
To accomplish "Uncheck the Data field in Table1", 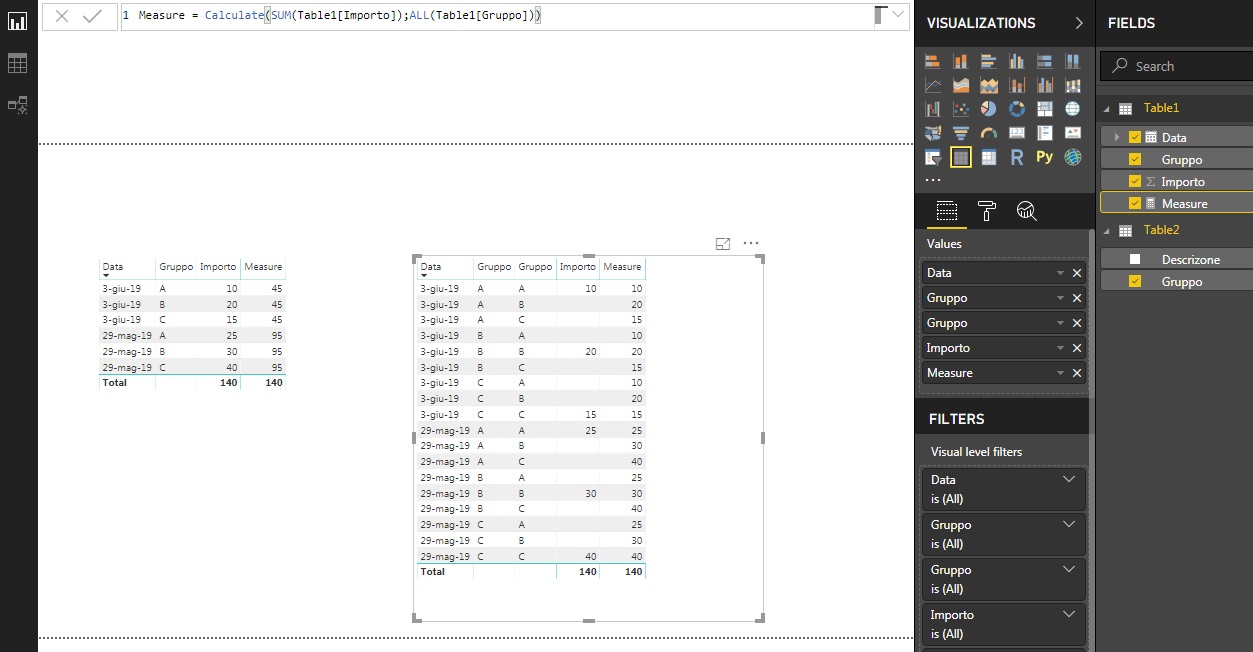I will [x=1135, y=137].
